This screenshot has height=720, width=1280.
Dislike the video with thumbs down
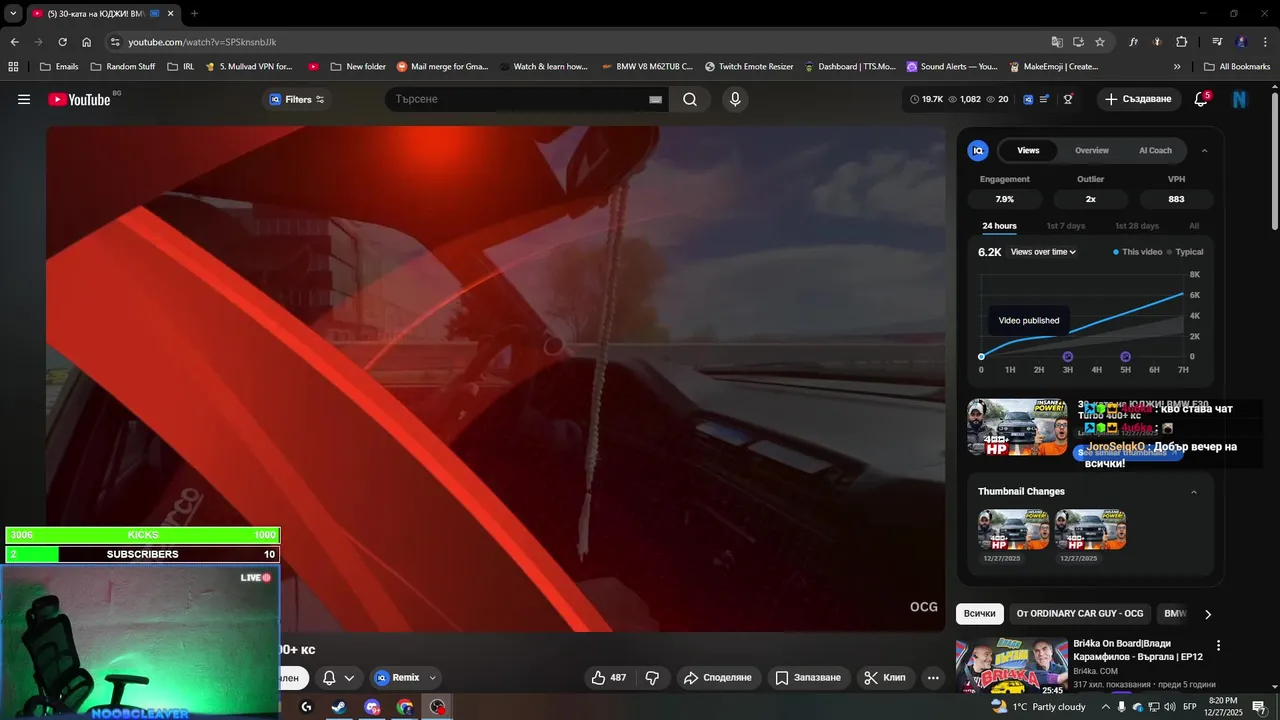652,677
